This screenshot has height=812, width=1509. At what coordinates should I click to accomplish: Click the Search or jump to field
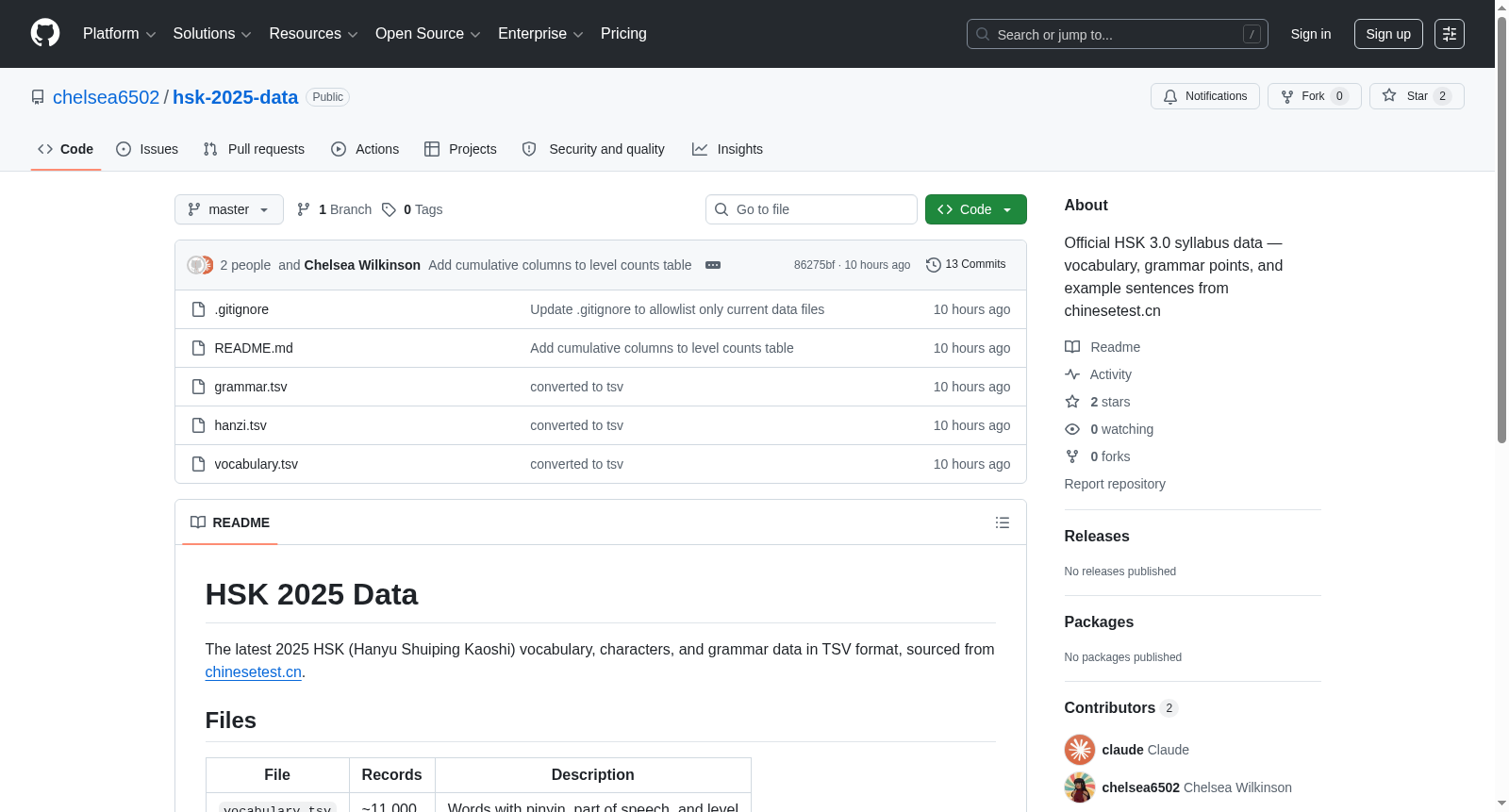coord(1118,34)
